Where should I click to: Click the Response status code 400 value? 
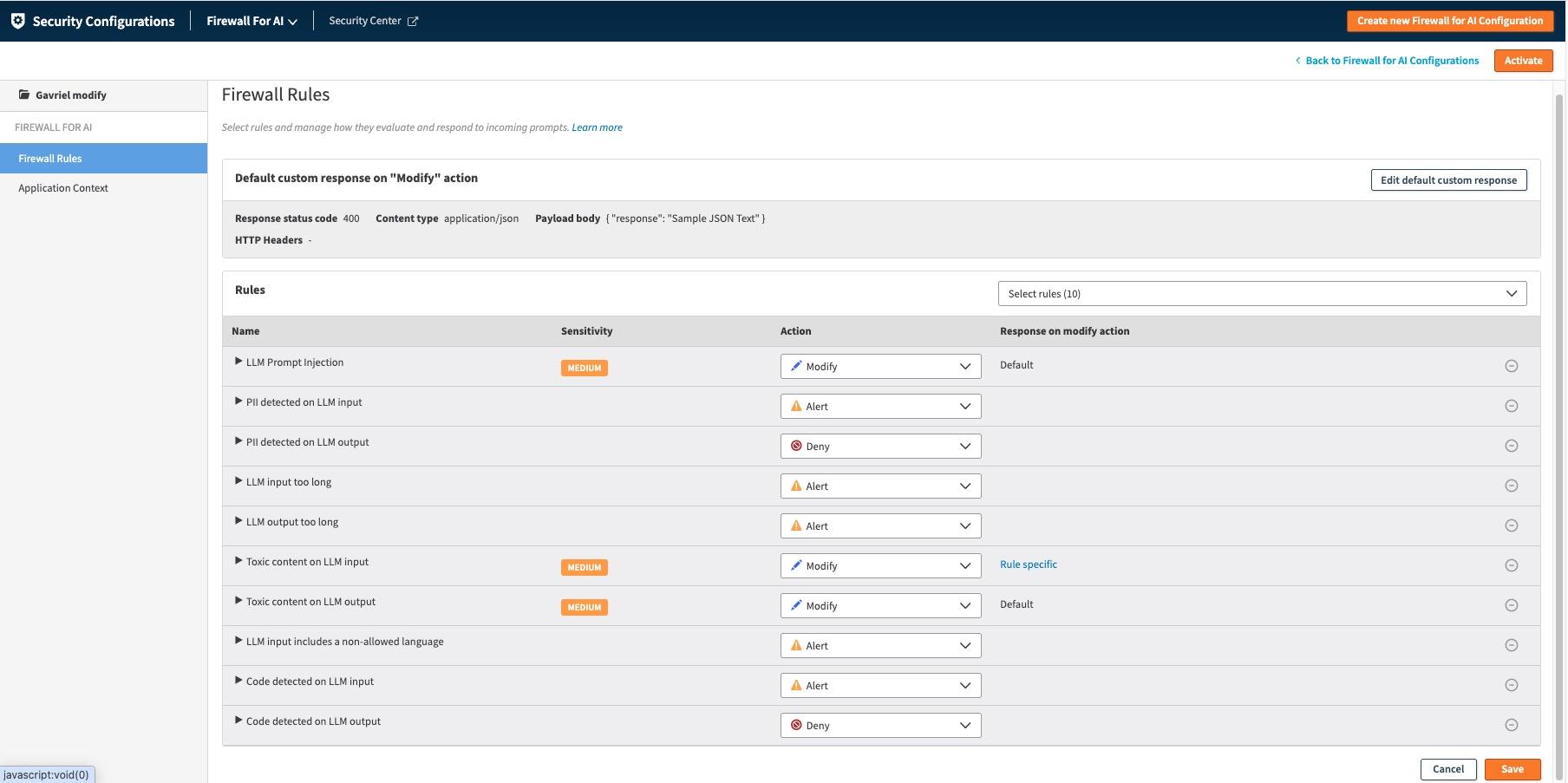(350, 219)
